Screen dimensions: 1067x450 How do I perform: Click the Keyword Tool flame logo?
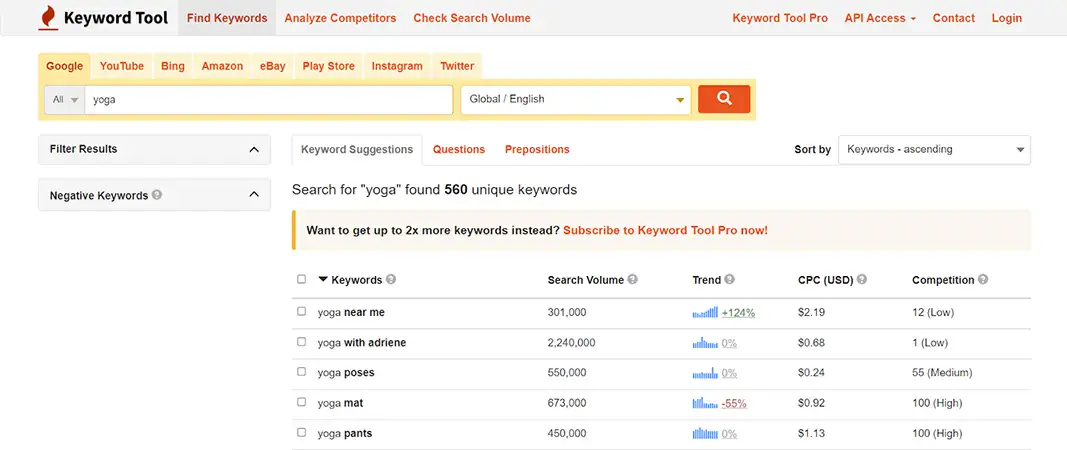coord(47,18)
